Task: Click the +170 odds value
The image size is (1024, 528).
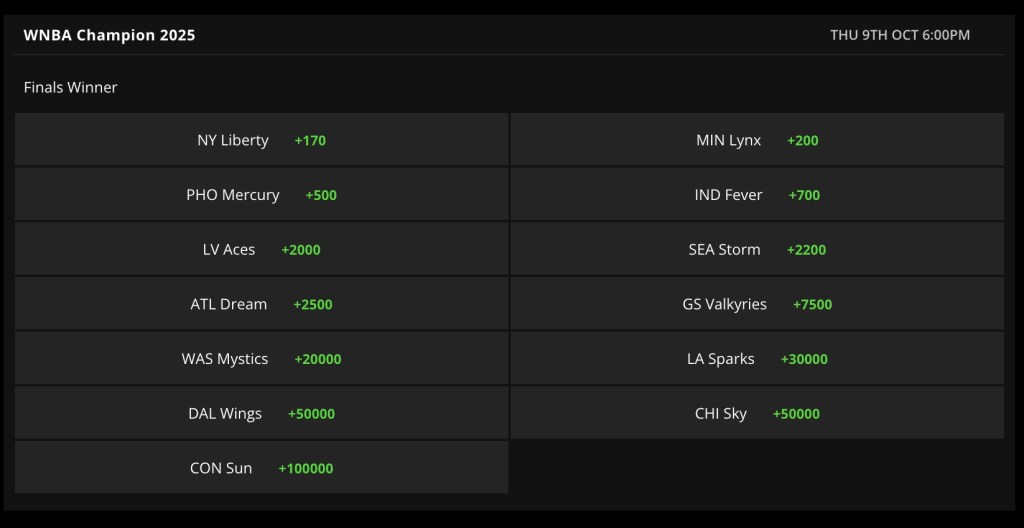Action: [310, 140]
